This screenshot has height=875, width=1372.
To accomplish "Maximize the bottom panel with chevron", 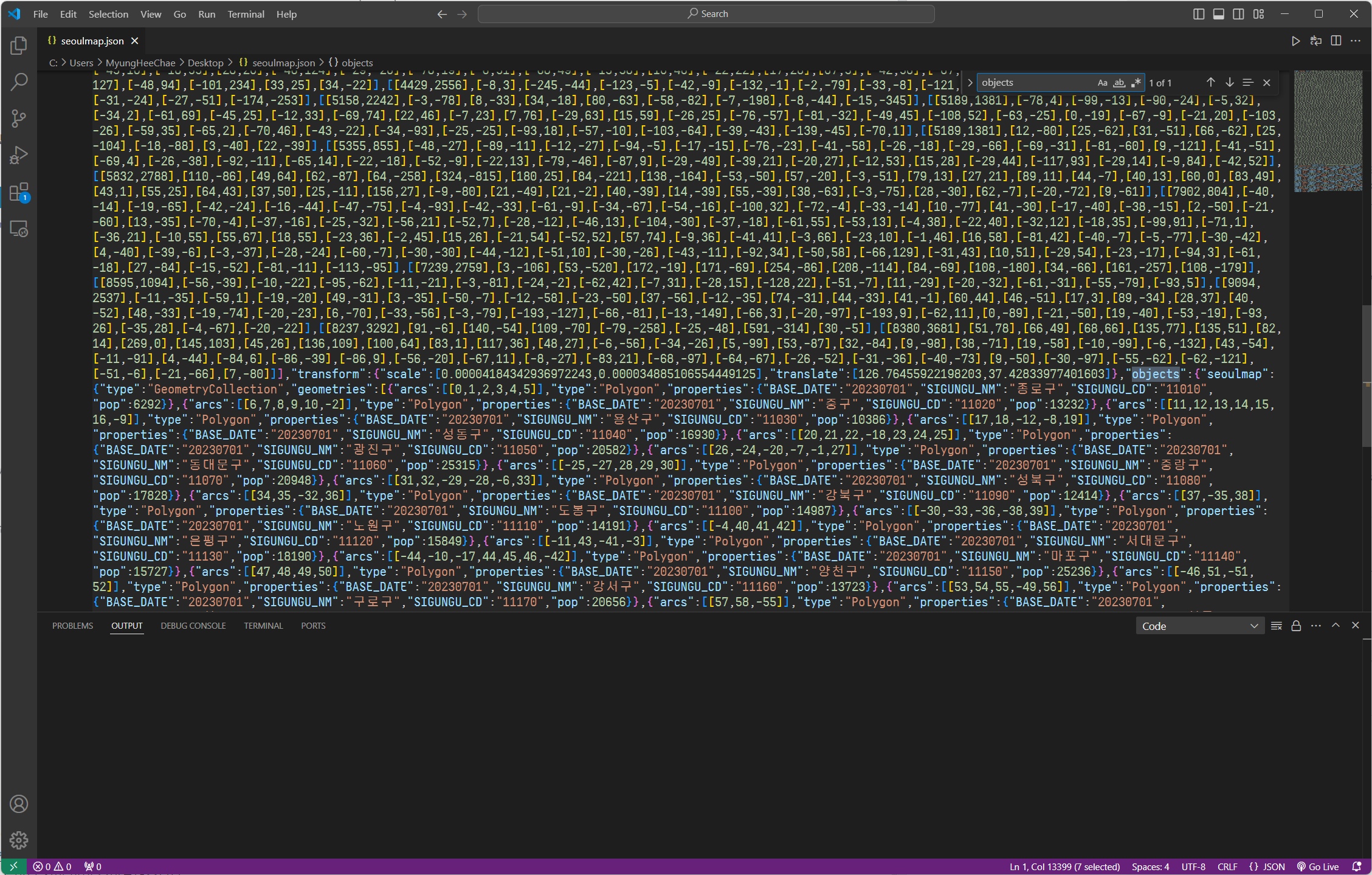I will click(x=1336, y=625).
